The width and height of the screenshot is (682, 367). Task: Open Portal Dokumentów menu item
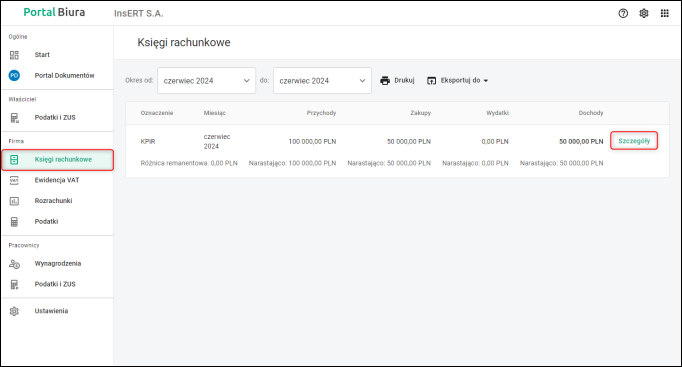pos(64,76)
